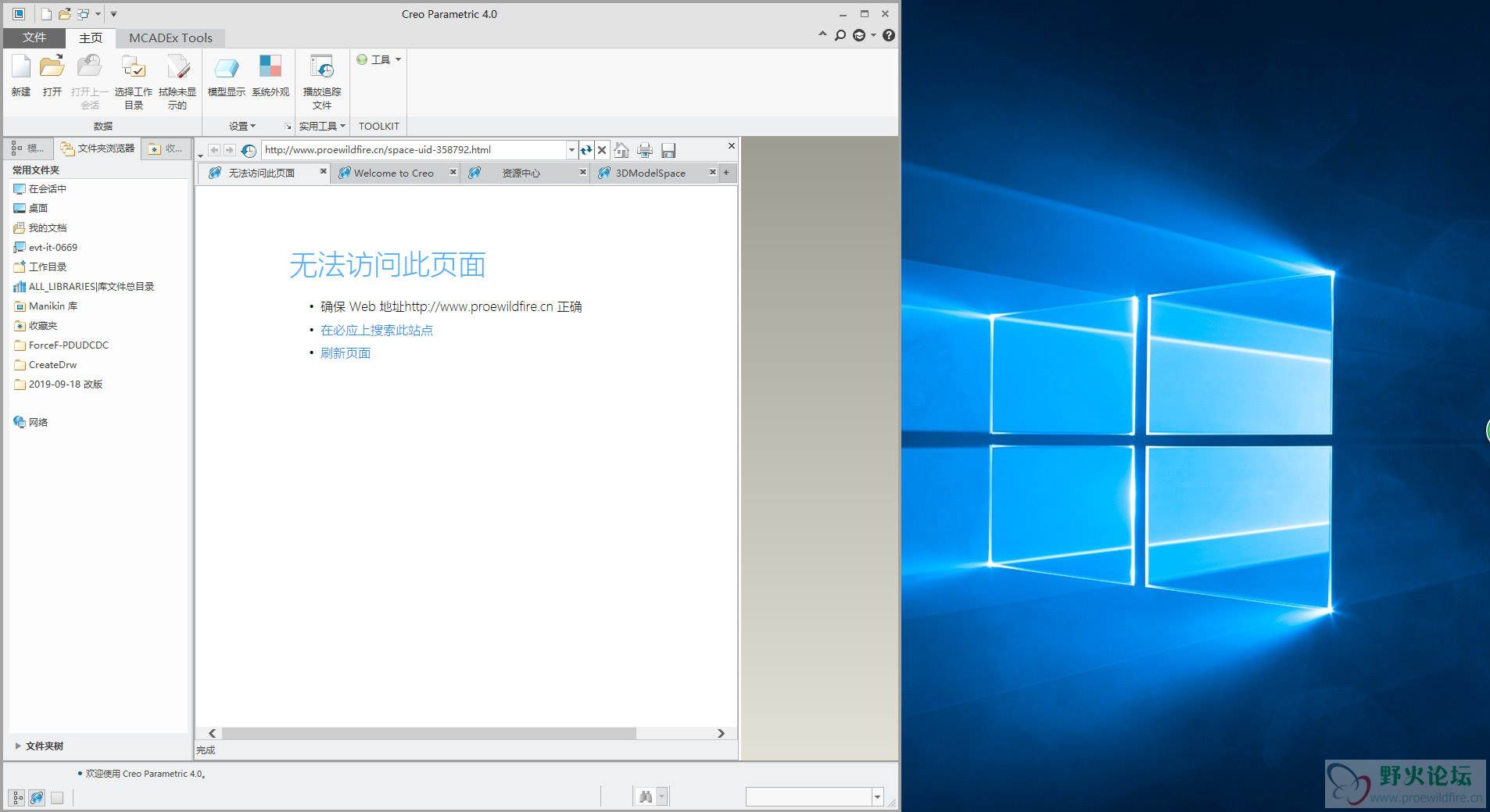Screen dimensions: 1490x812
Task: Click the horizontal scrollbar of browser page
Action: (x=429, y=734)
